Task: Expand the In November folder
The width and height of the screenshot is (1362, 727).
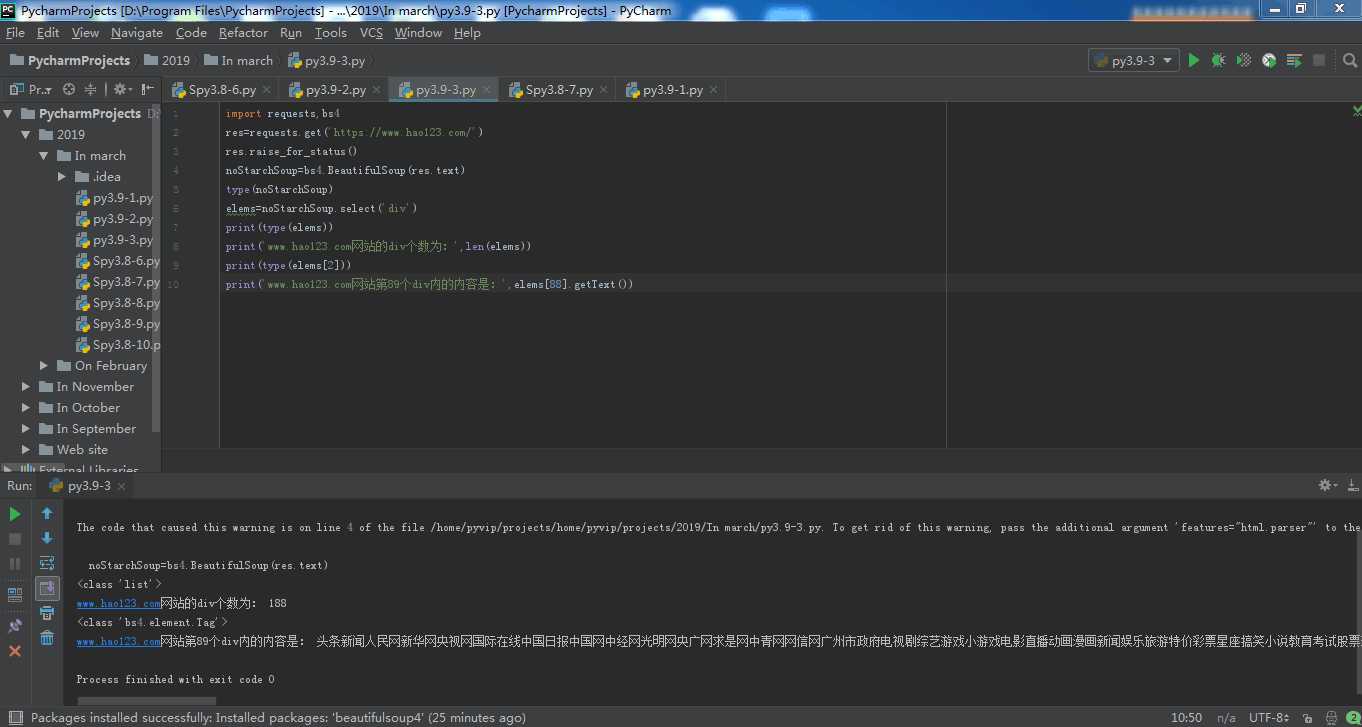Action: [27, 387]
